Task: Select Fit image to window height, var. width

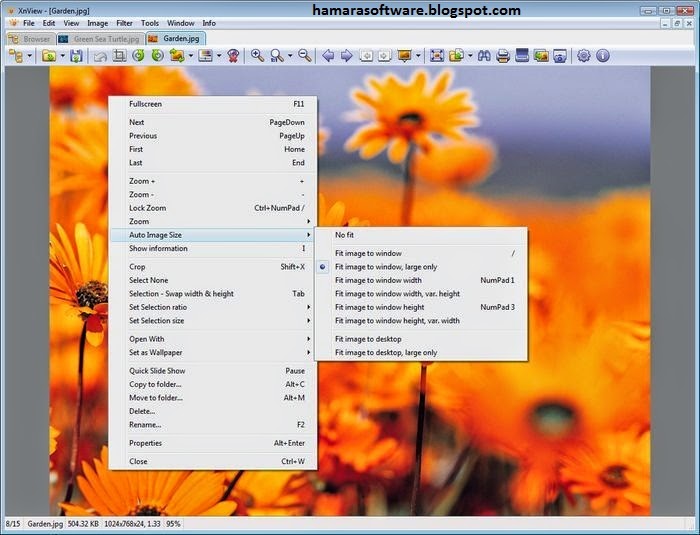Action: coord(421,321)
